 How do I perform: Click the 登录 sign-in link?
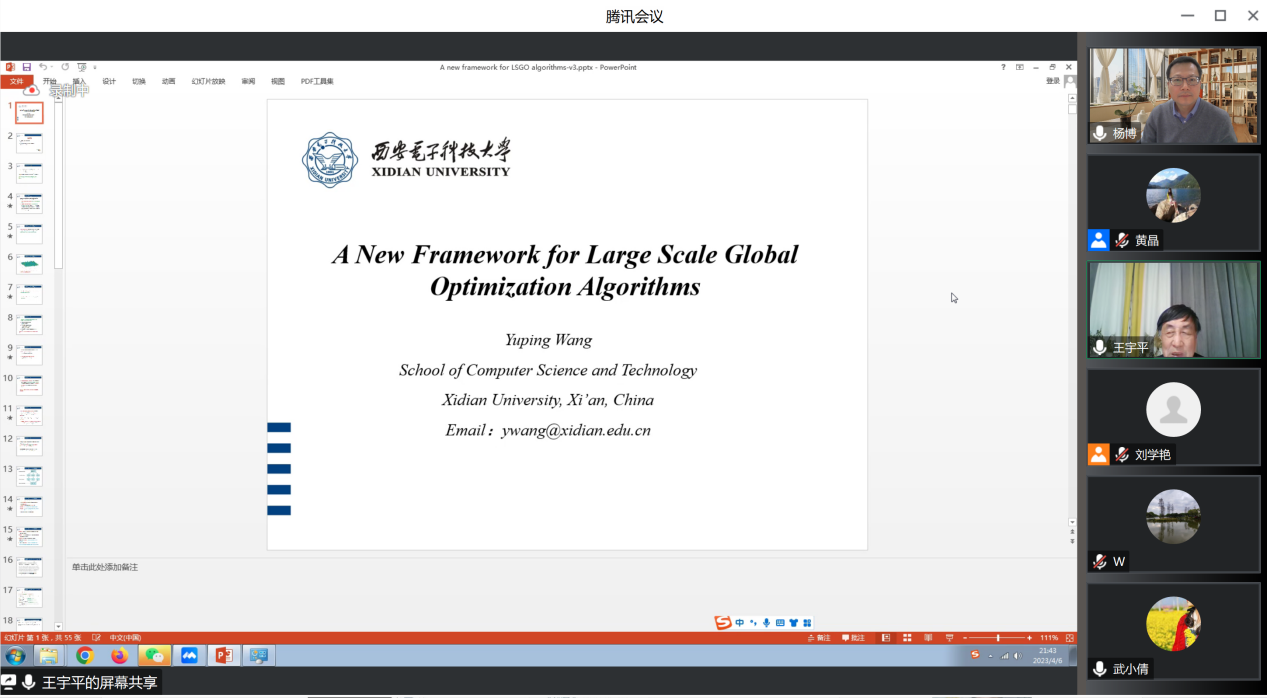click(x=1052, y=81)
